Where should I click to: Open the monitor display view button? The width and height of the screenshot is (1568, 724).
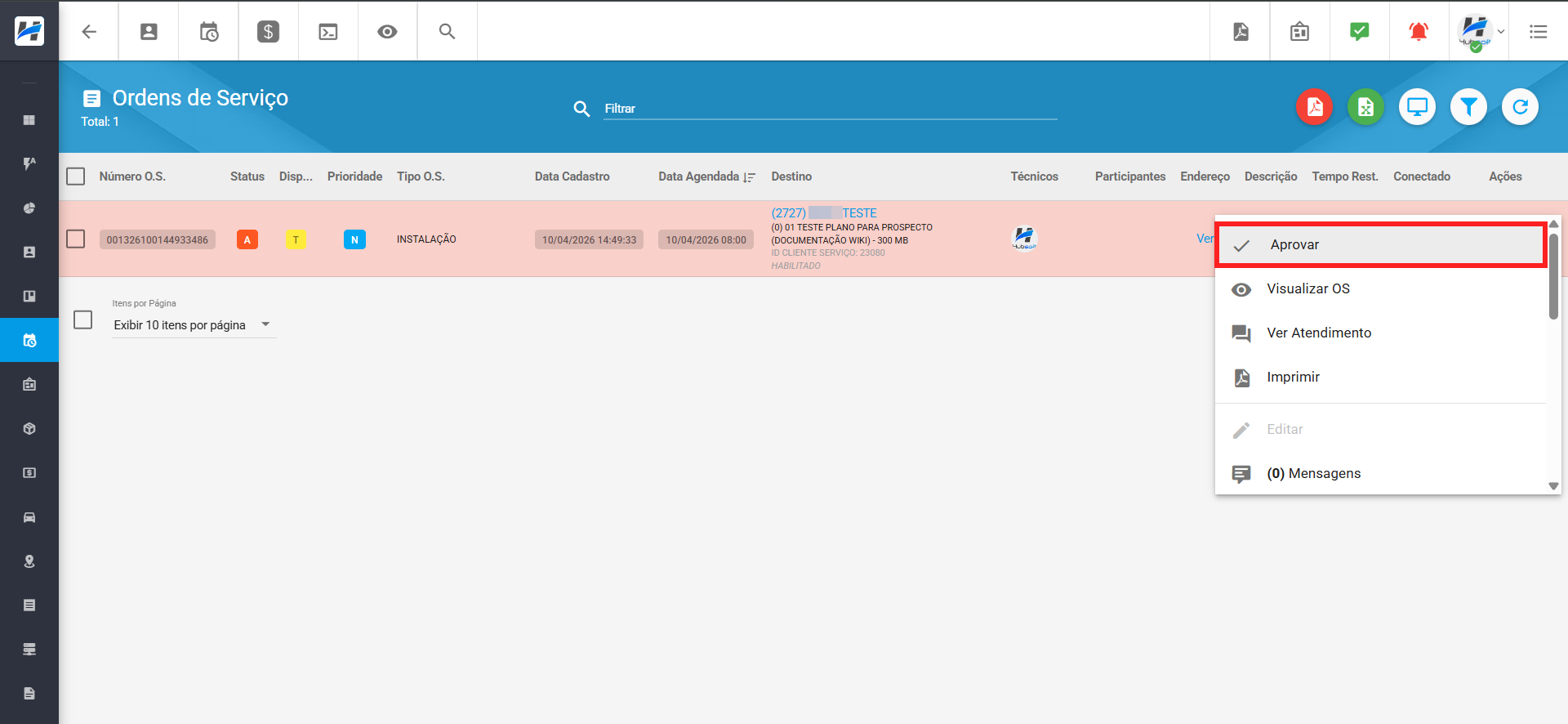1417,107
